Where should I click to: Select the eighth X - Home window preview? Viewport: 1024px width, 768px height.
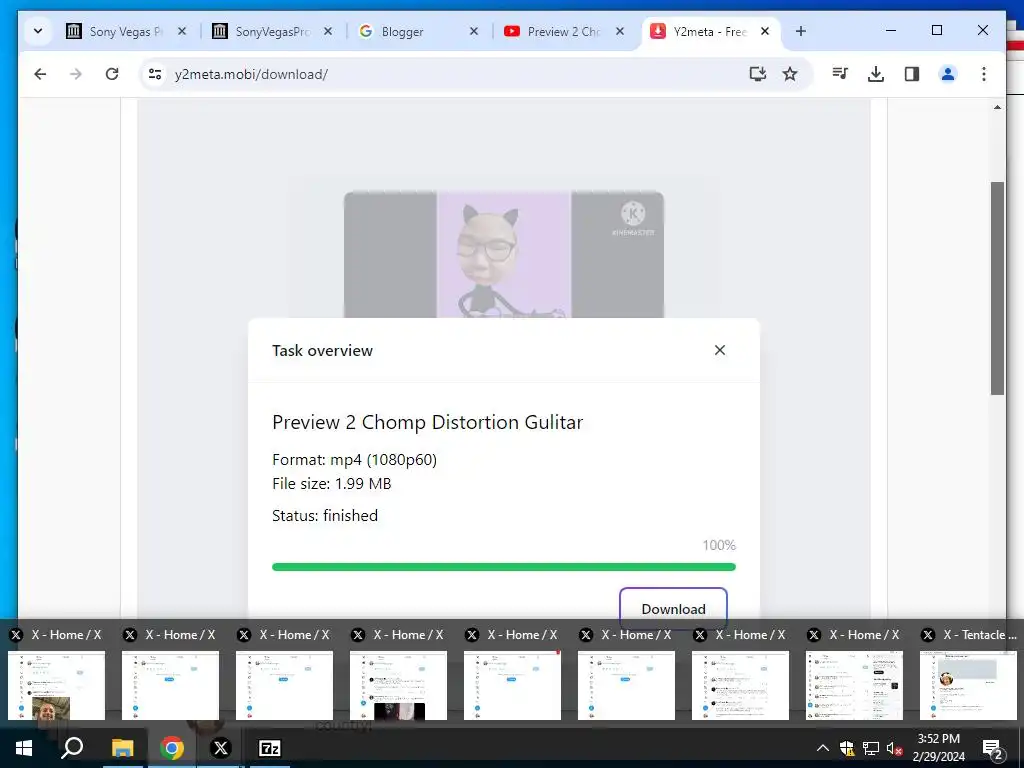(x=854, y=685)
